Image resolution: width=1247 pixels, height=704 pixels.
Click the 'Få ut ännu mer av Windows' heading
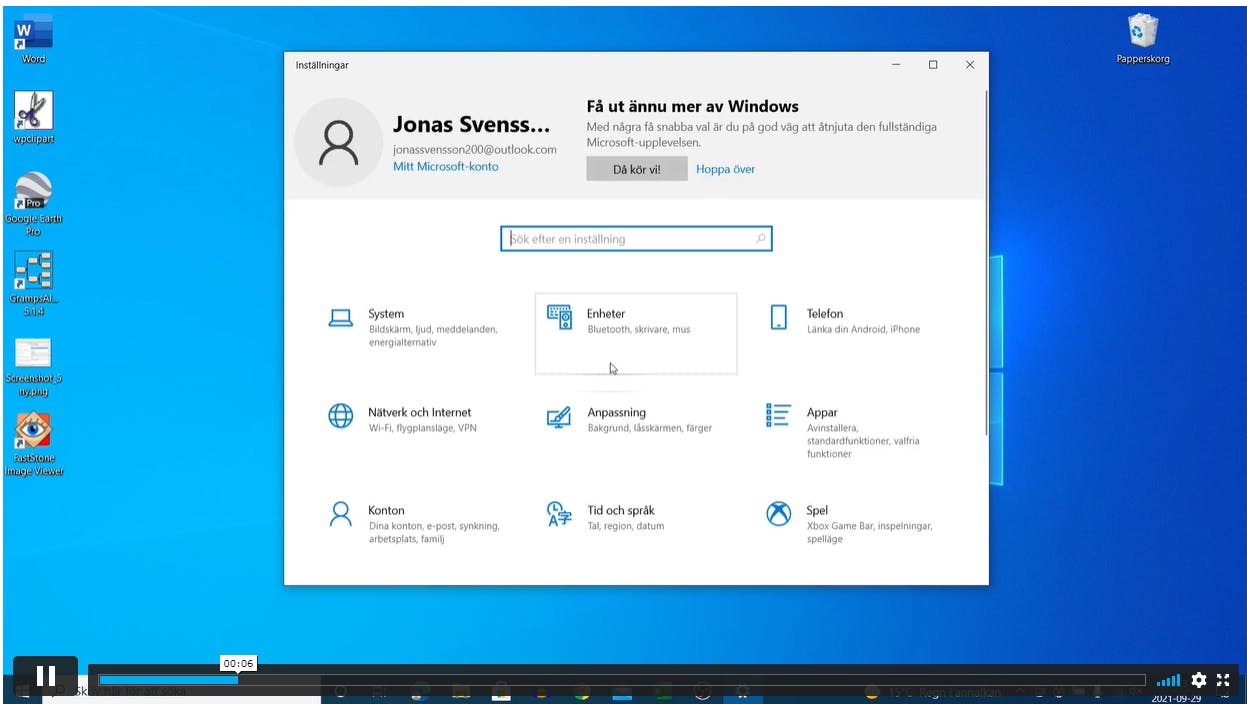click(692, 106)
